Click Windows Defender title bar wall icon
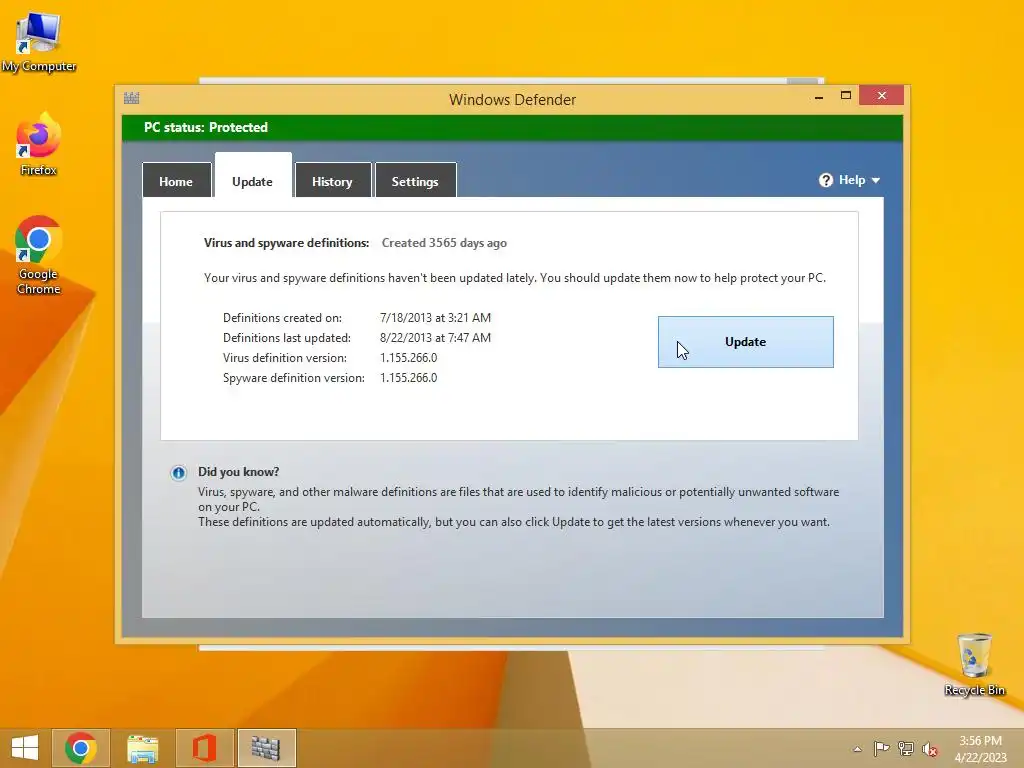The width and height of the screenshot is (1024, 768). click(x=131, y=99)
